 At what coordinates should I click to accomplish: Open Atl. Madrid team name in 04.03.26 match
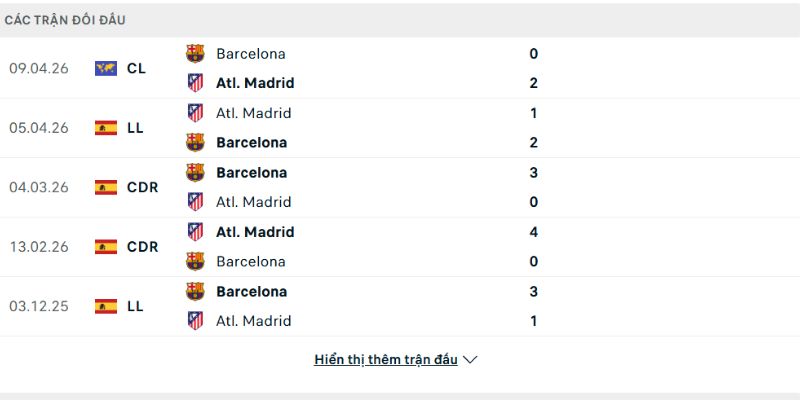pyautogui.click(x=255, y=202)
